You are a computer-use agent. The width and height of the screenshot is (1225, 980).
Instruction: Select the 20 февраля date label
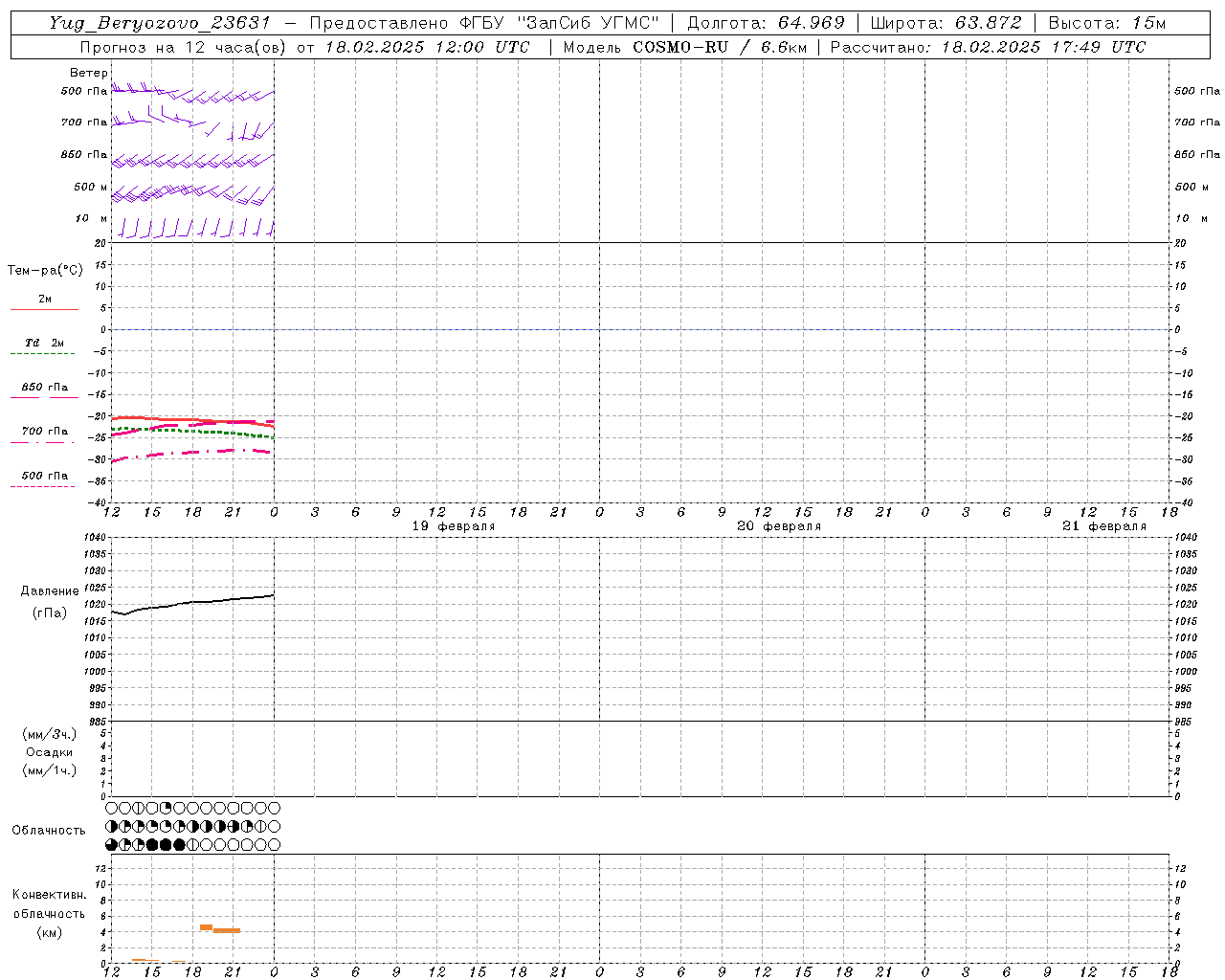779,526
